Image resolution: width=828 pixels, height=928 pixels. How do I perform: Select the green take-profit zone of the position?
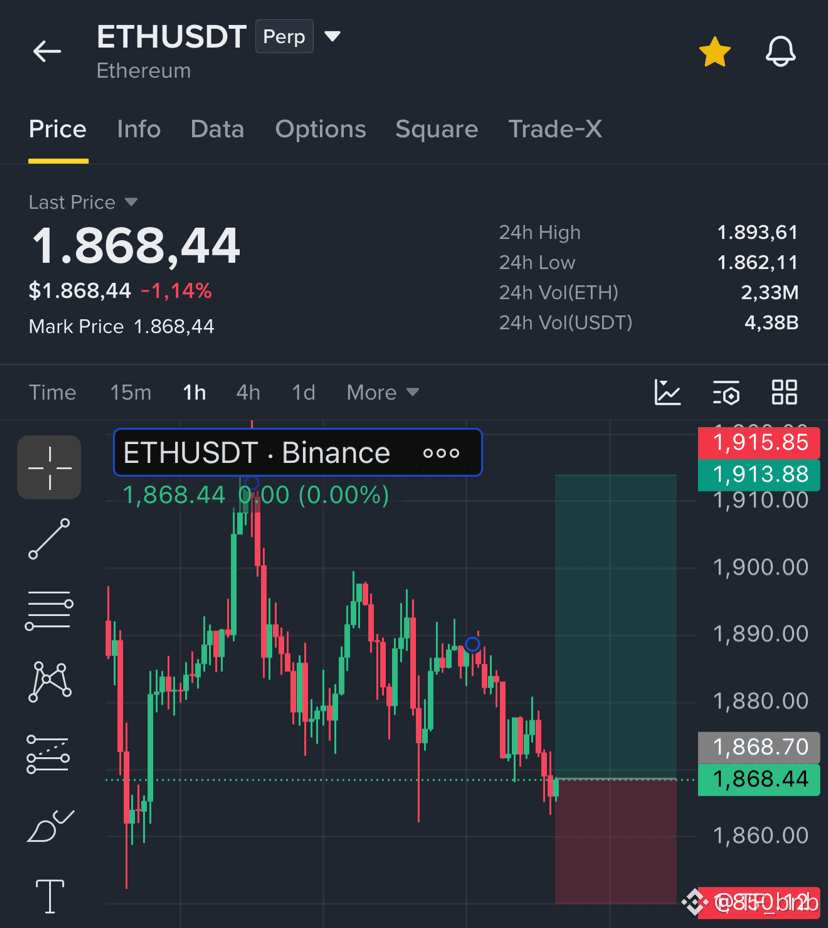(616, 626)
